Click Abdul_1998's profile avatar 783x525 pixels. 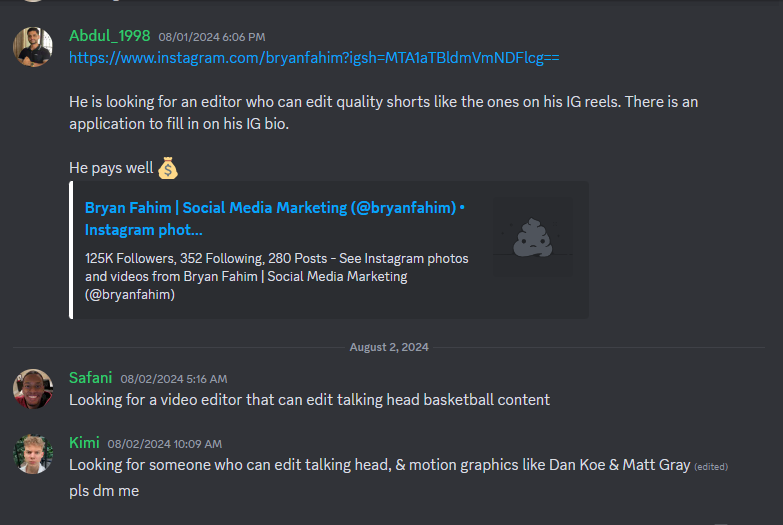pyautogui.click(x=33, y=47)
